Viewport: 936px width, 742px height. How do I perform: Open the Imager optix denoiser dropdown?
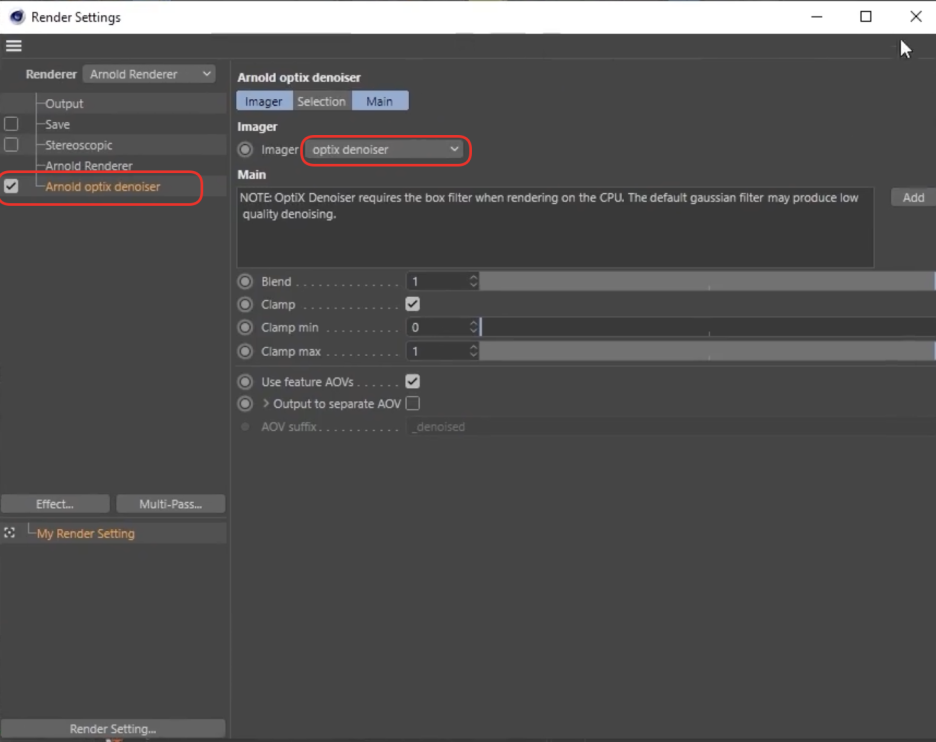coord(385,149)
